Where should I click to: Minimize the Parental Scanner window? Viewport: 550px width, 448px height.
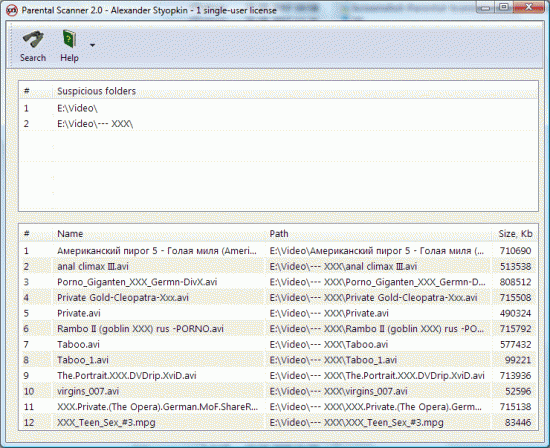[485, 7]
